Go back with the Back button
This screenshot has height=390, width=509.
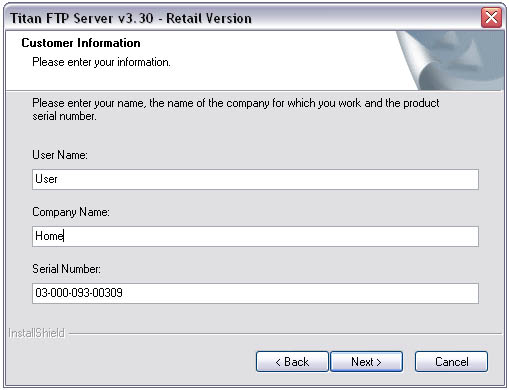(x=292, y=362)
